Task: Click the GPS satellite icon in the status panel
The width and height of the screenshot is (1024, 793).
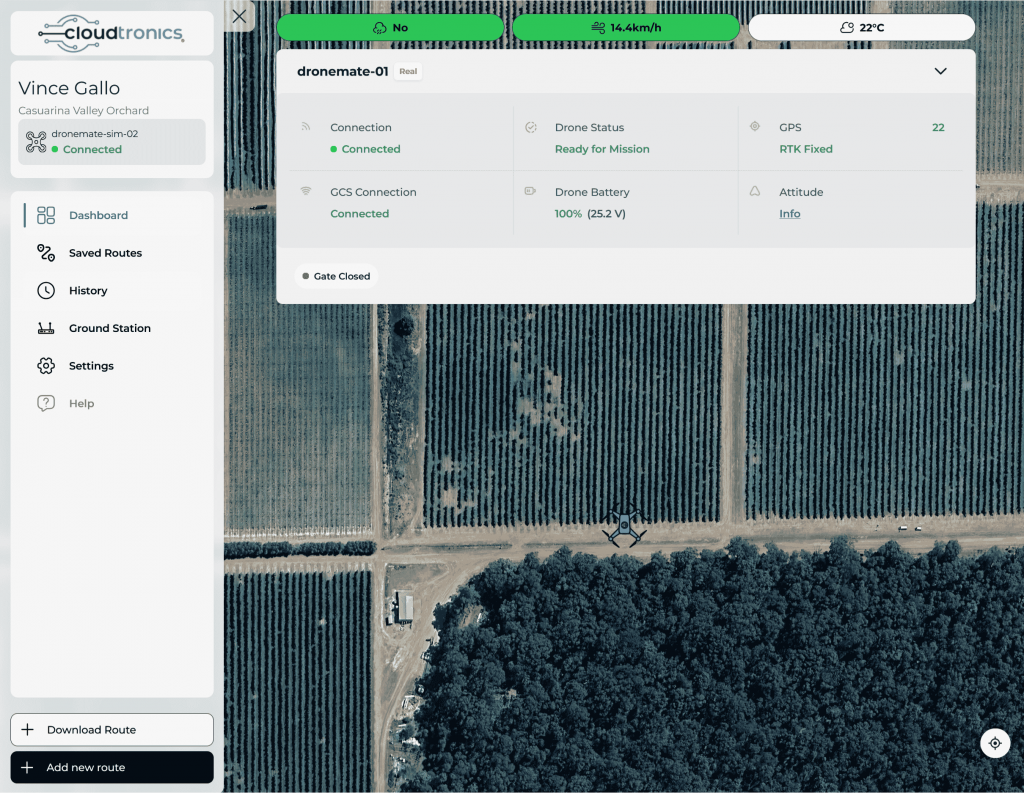Action: point(755,127)
